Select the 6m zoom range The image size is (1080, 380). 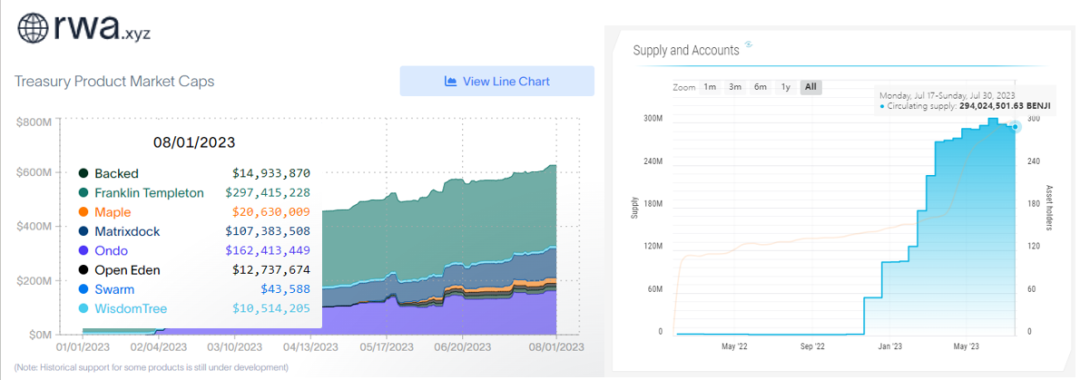(760, 87)
